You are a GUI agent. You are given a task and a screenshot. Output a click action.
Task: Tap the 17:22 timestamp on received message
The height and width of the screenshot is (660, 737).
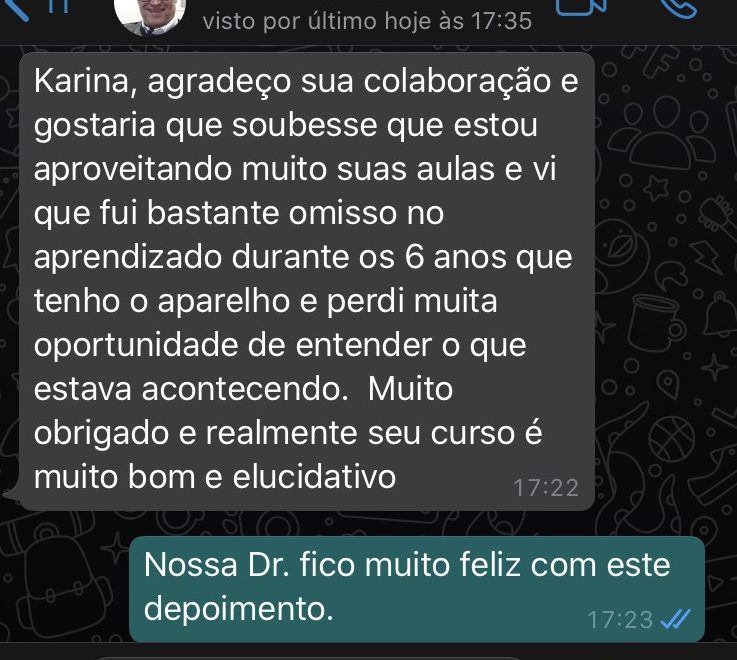click(x=546, y=488)
